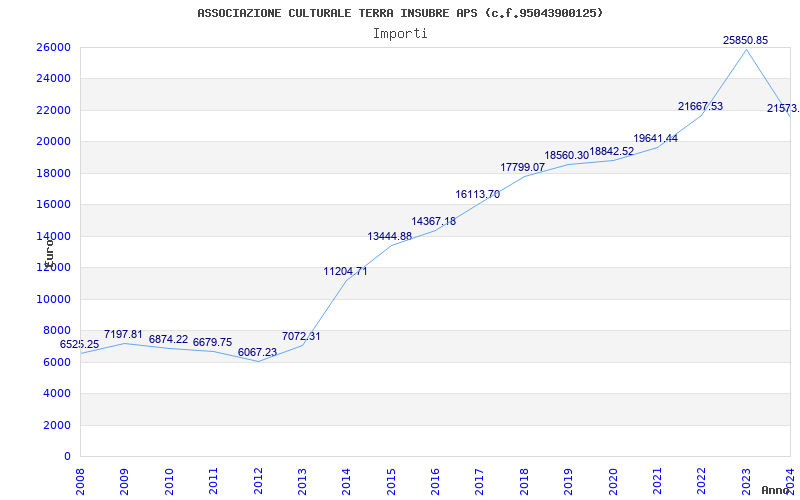Click the 2018 x-axis year label
Screen dimensions: 800x500
pyautogui.click(x=524, y=481)
